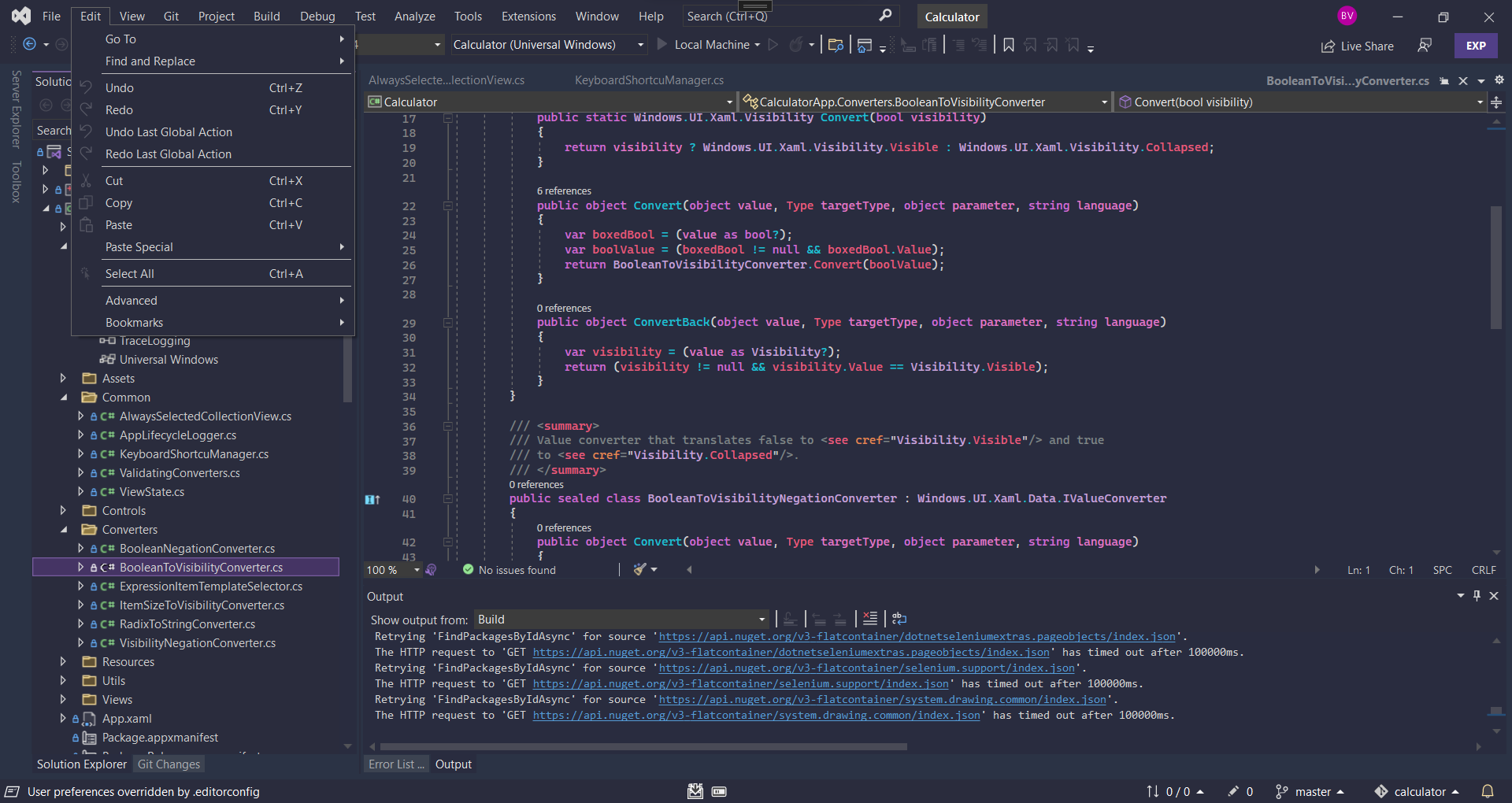Start debugging with the green play icon

coord(662,44)
